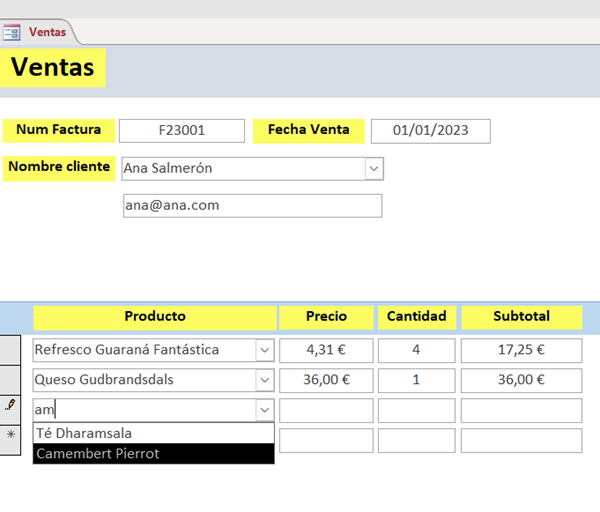Click the email field ana@ana.com
This screenshot has width=600, height=512.
(250, 205)
